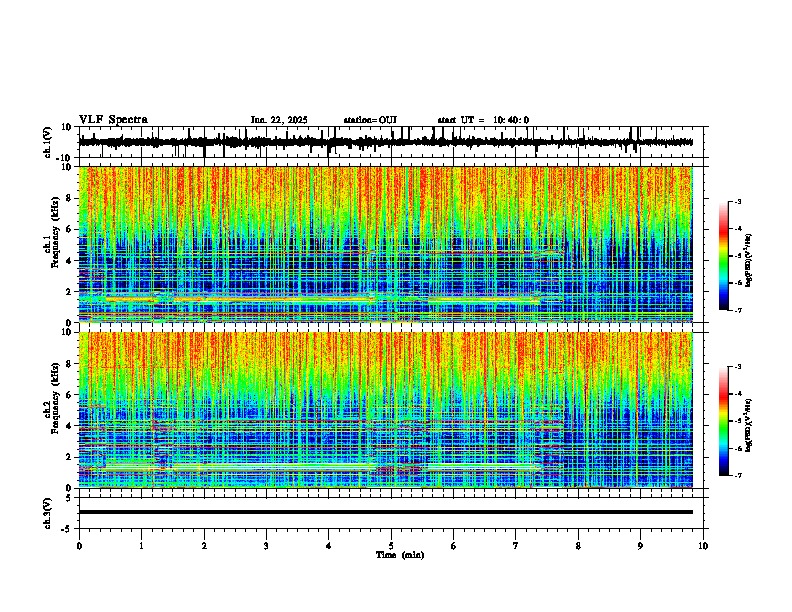The height and width of the screenshot is (612, 792).
Task: Click the time axis tick label "8"
Action: coord(578,546)
